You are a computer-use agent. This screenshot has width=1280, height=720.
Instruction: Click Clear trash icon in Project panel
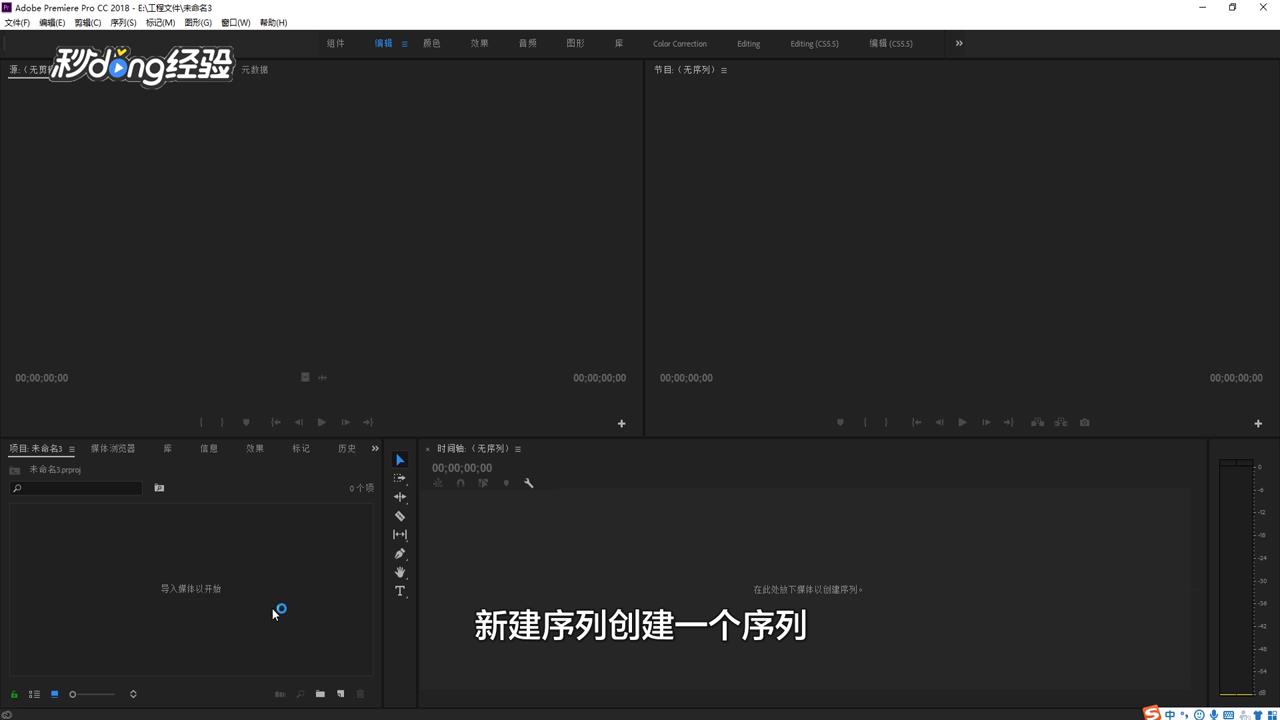(361, 694)
